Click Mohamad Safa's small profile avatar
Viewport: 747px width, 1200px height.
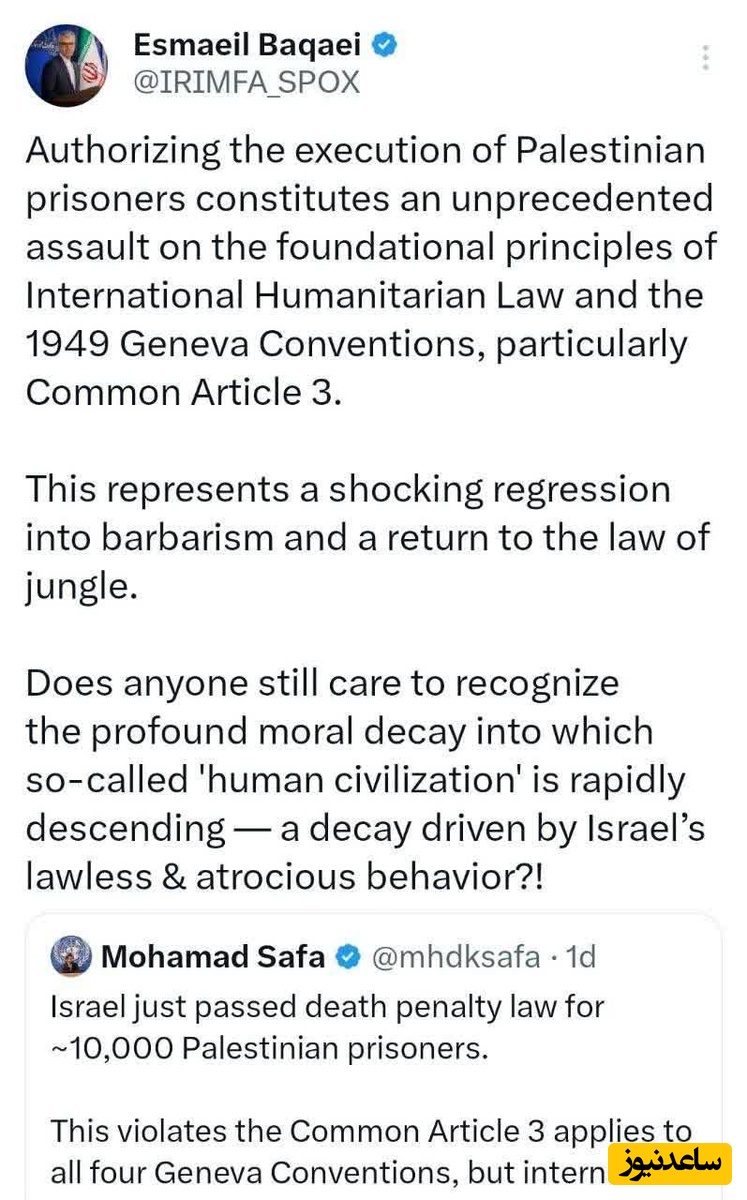(x=71, y=957)
